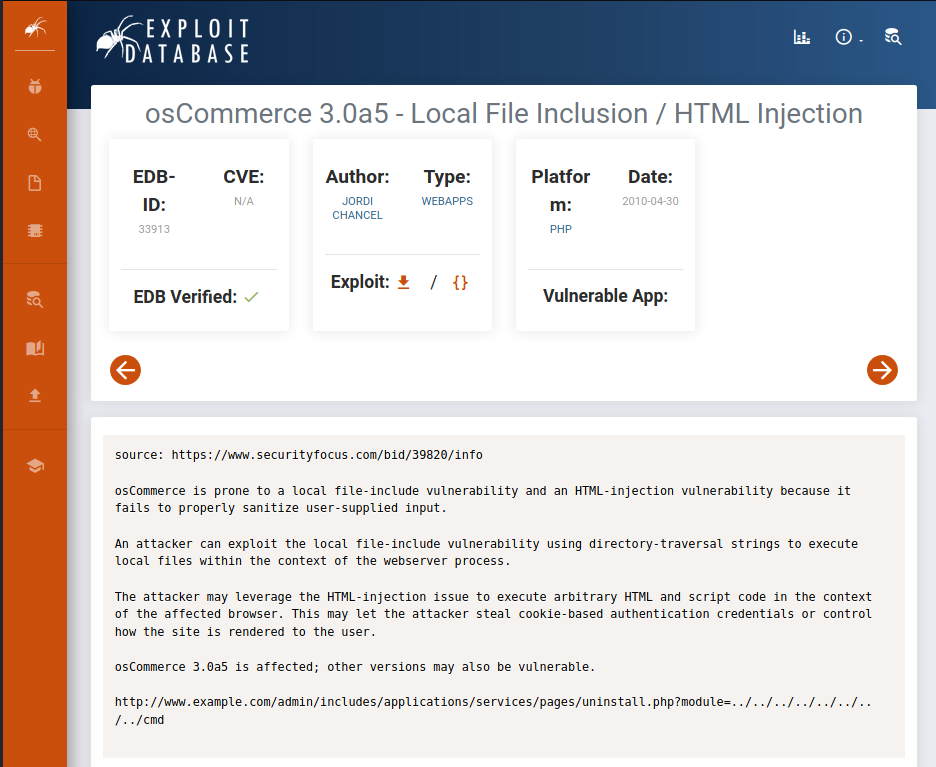This screenshot has width=936, height=767.
Task: Click the WEBAPPS type link
Action: pos(447,201)
